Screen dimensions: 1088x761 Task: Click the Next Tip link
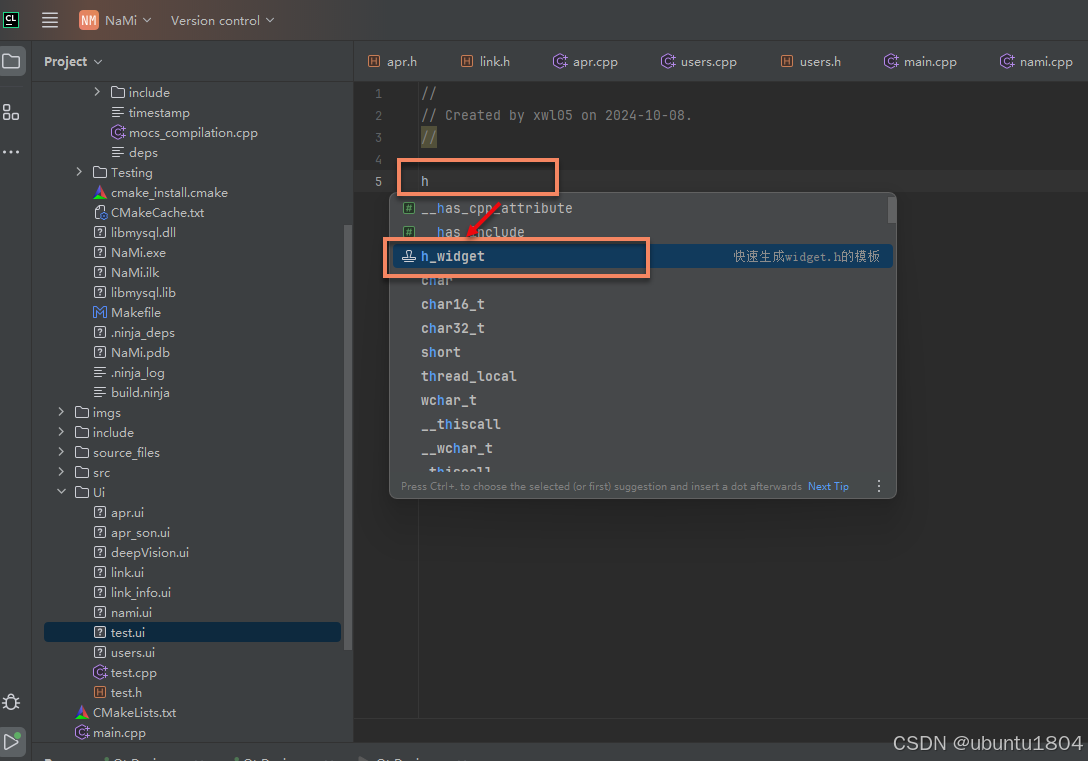[x=828, y=485]
